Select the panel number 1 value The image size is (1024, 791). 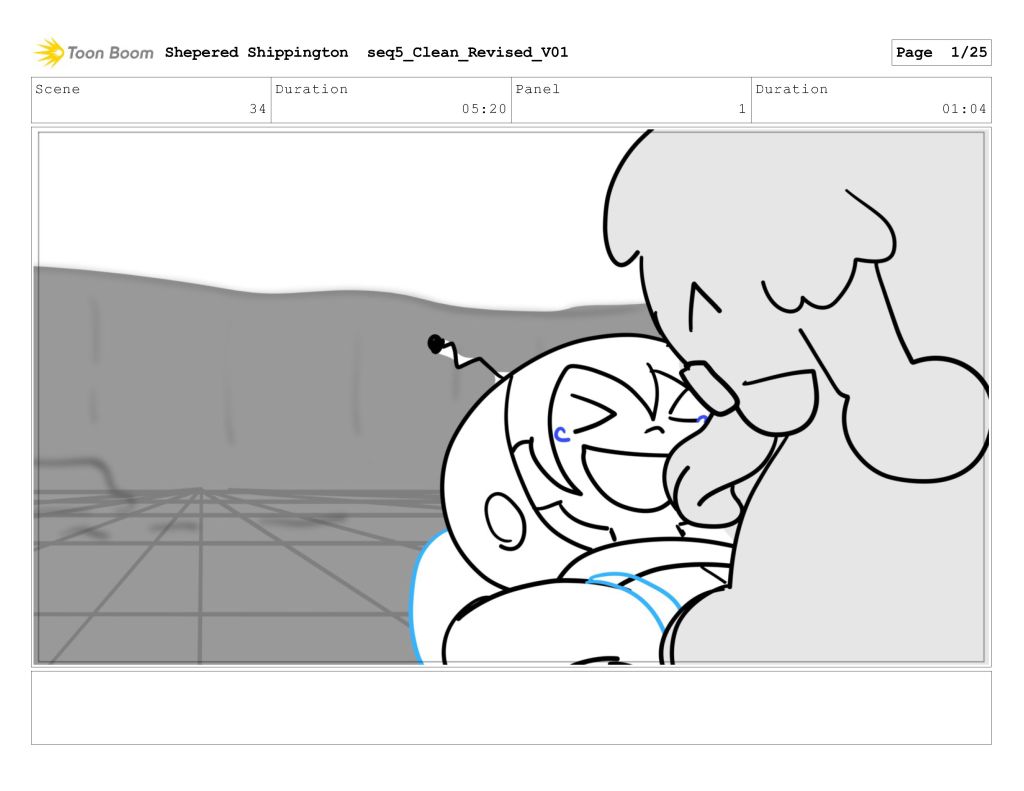(x=742, y=109)
